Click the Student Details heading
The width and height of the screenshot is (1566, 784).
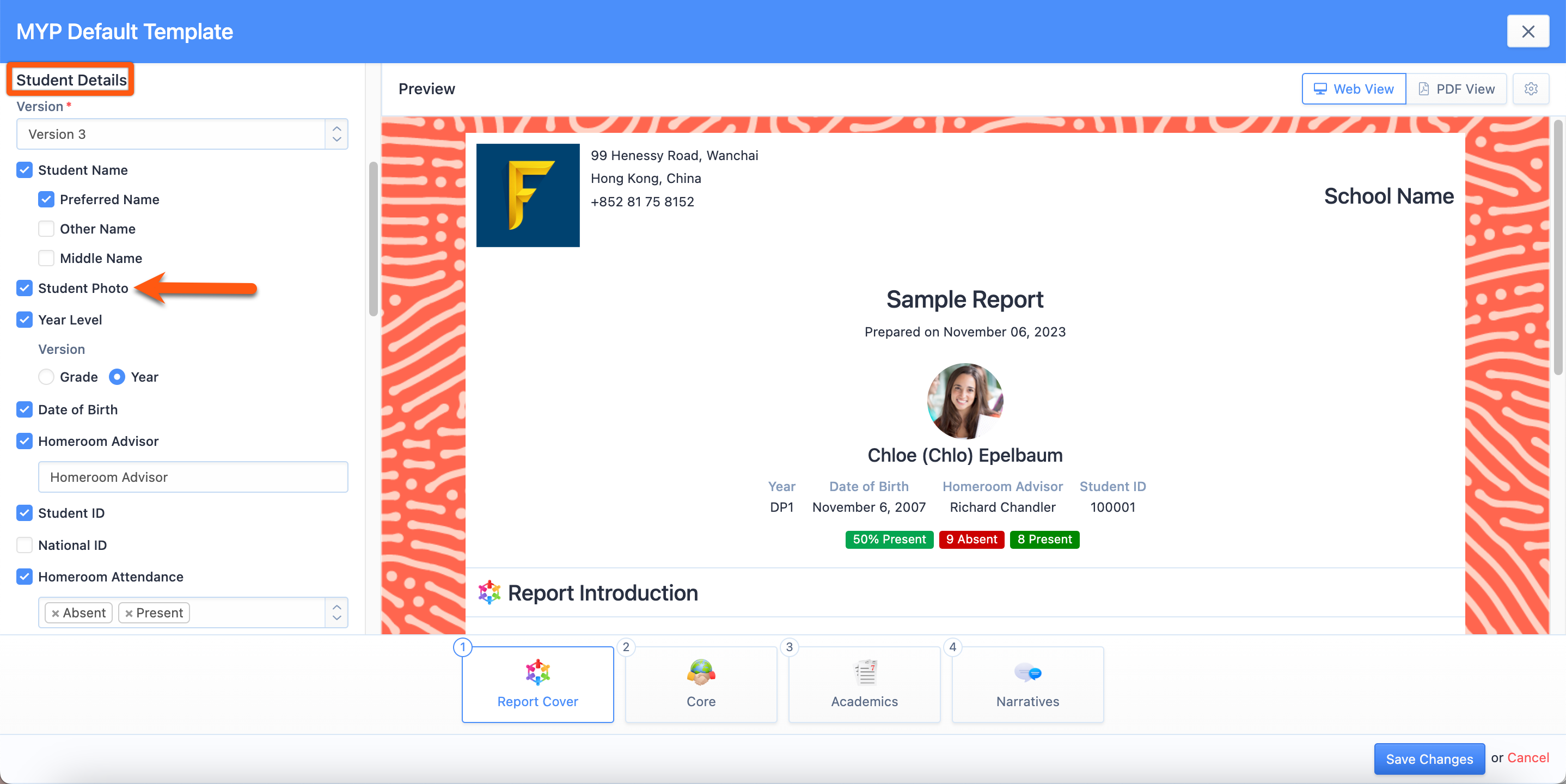71,79
